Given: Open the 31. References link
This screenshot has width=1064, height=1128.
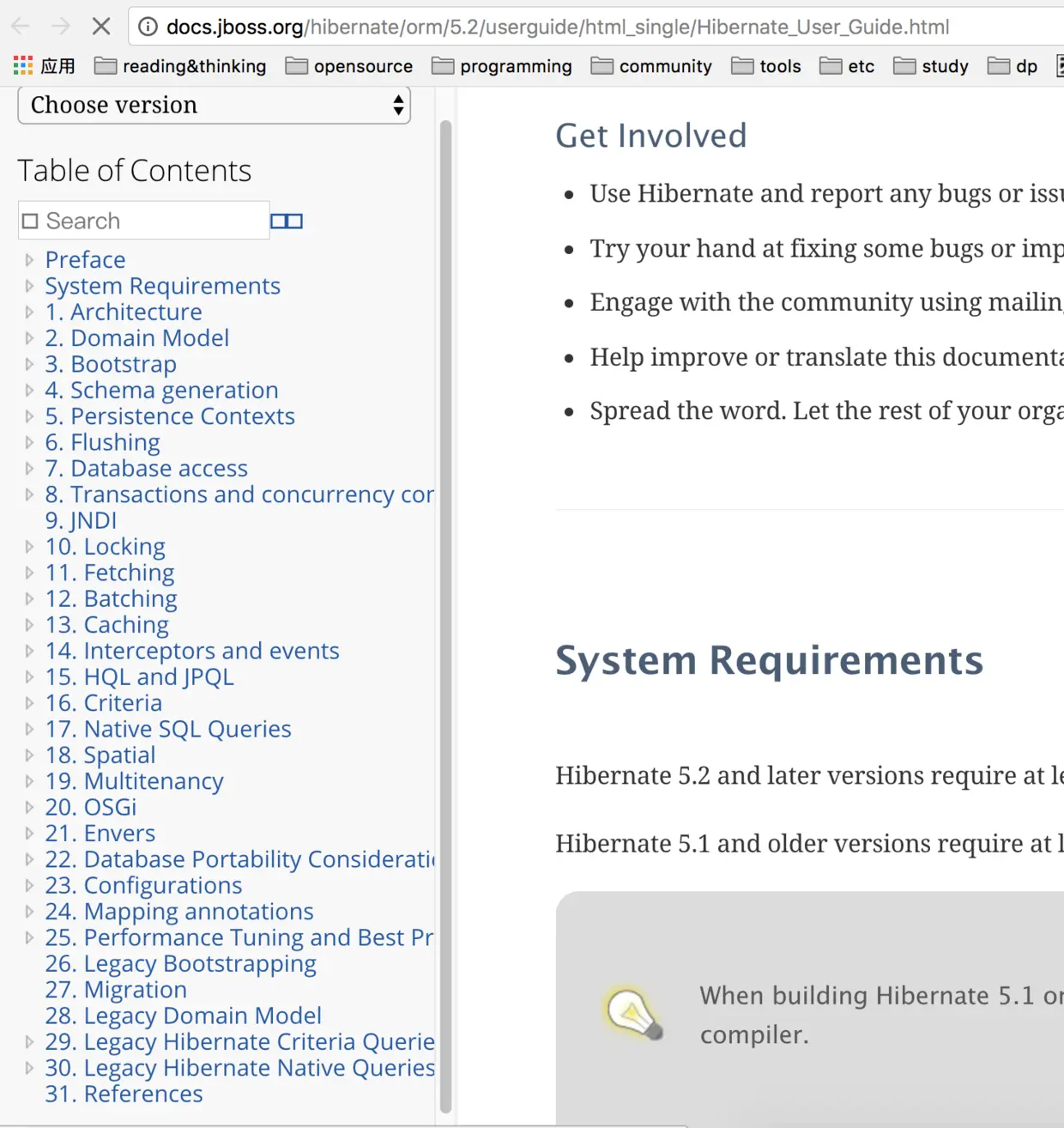Looking at the screenshot, I should [x=124, y=1094].
